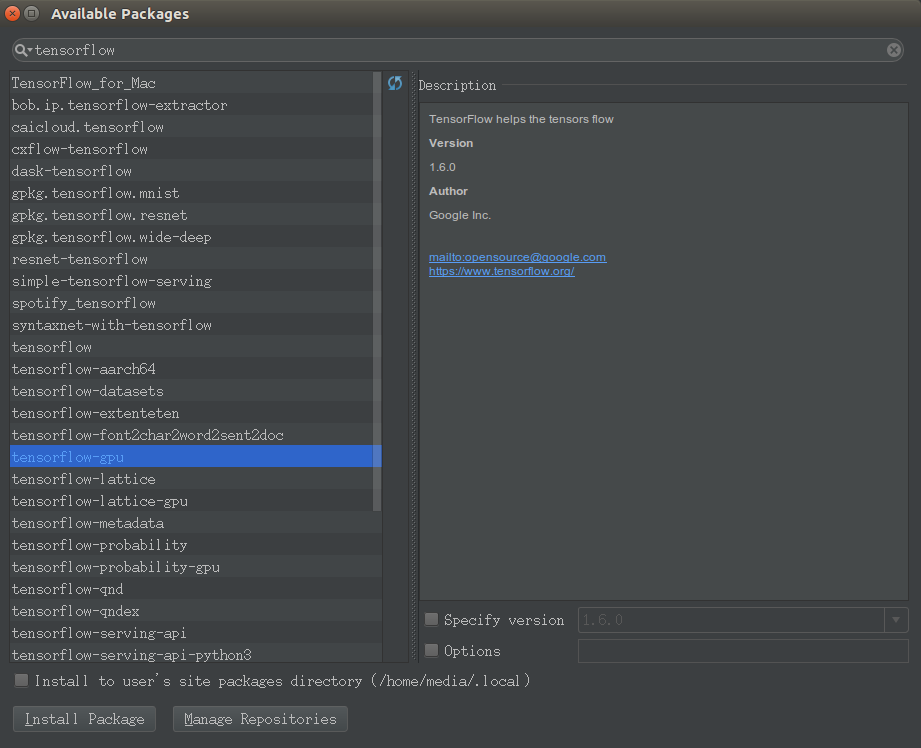Select tensorflow-font2char2word2sent2doc package
This screenshot has height=748, width=921.
[191, 435]
